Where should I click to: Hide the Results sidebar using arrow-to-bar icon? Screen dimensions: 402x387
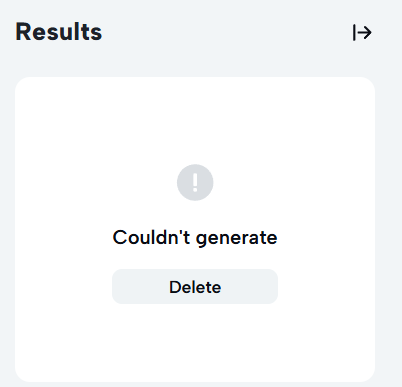pyautogui.click(x=362, y=33)
